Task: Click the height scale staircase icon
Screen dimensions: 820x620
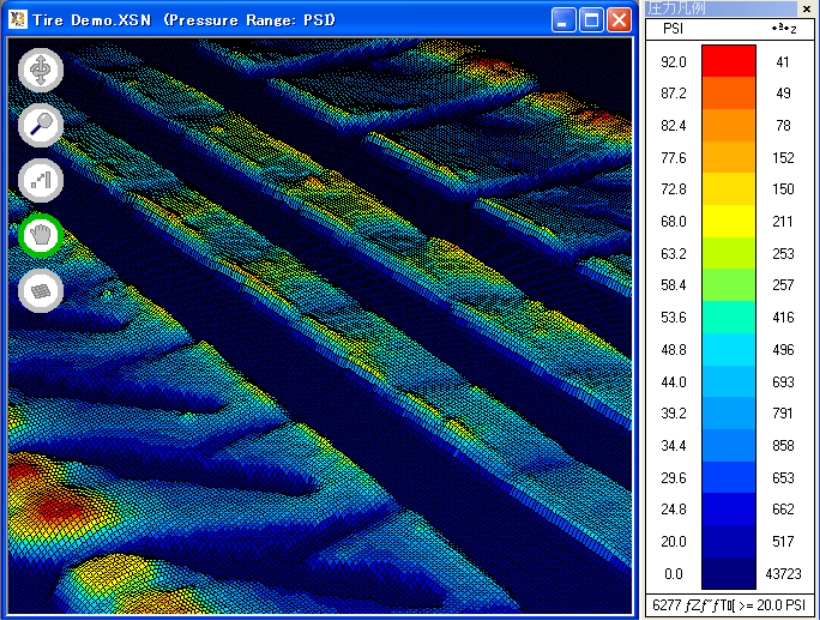Action: tap(41, 181)
